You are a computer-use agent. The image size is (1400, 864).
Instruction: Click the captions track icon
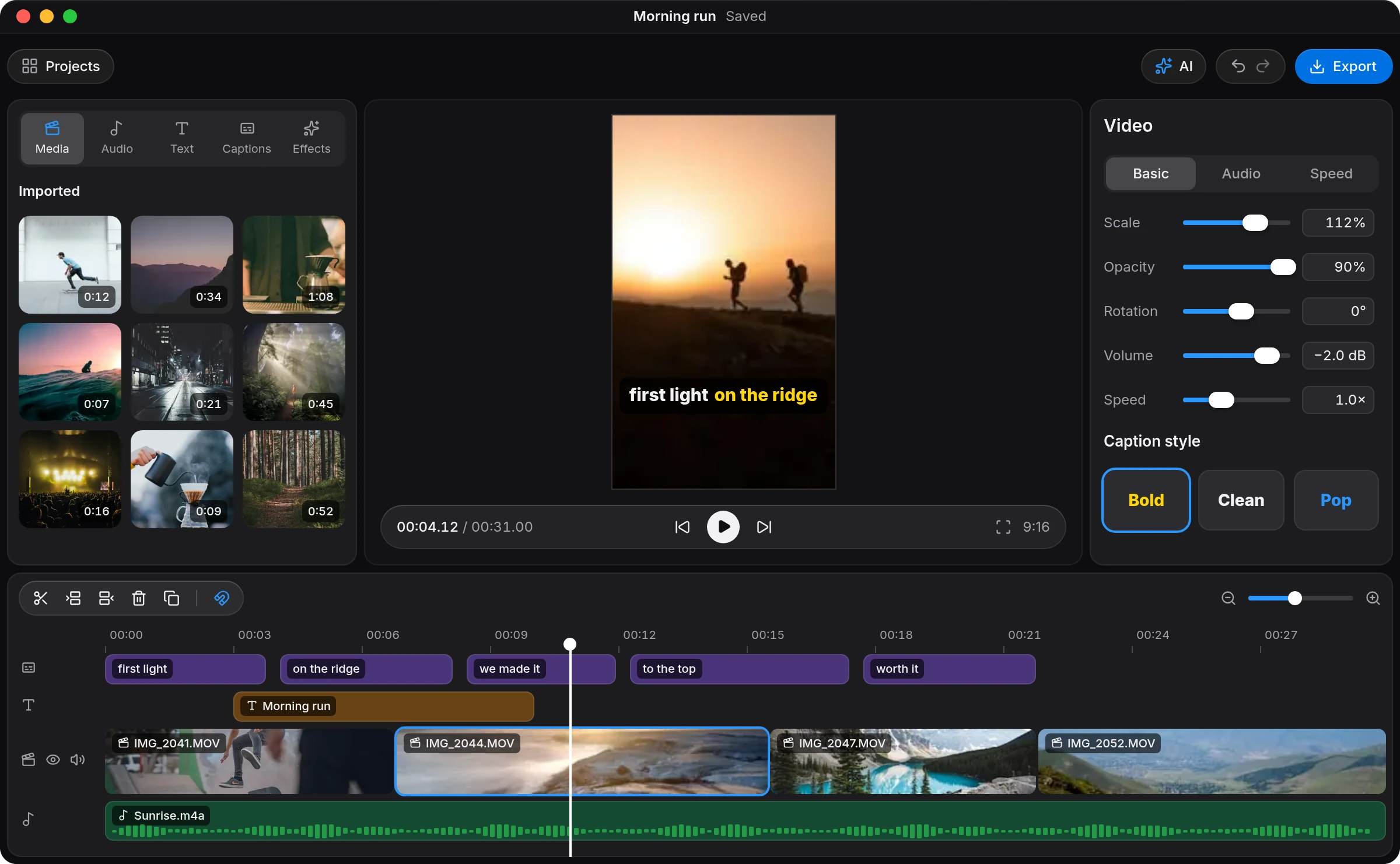(x=29, y=668)
